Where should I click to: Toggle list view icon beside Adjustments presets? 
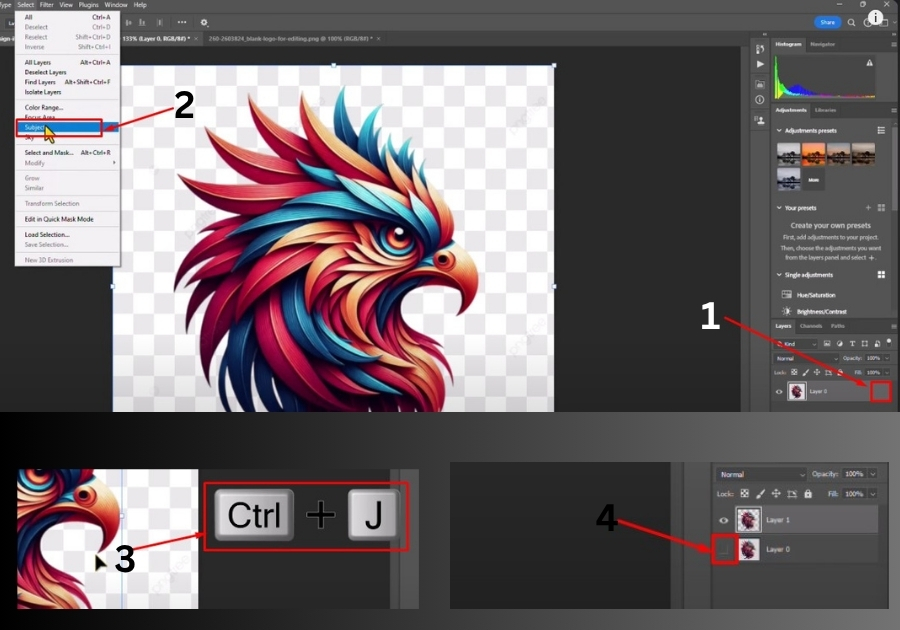[x=881, y=131]
